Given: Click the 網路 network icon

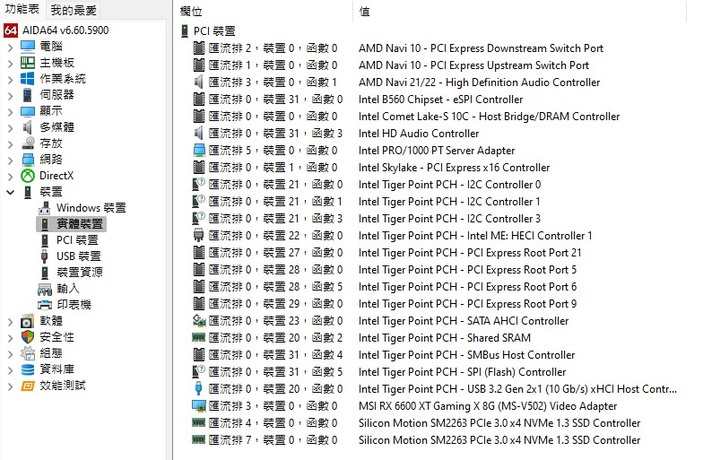Looking at the screenshot, I should [x=28, y=159].
